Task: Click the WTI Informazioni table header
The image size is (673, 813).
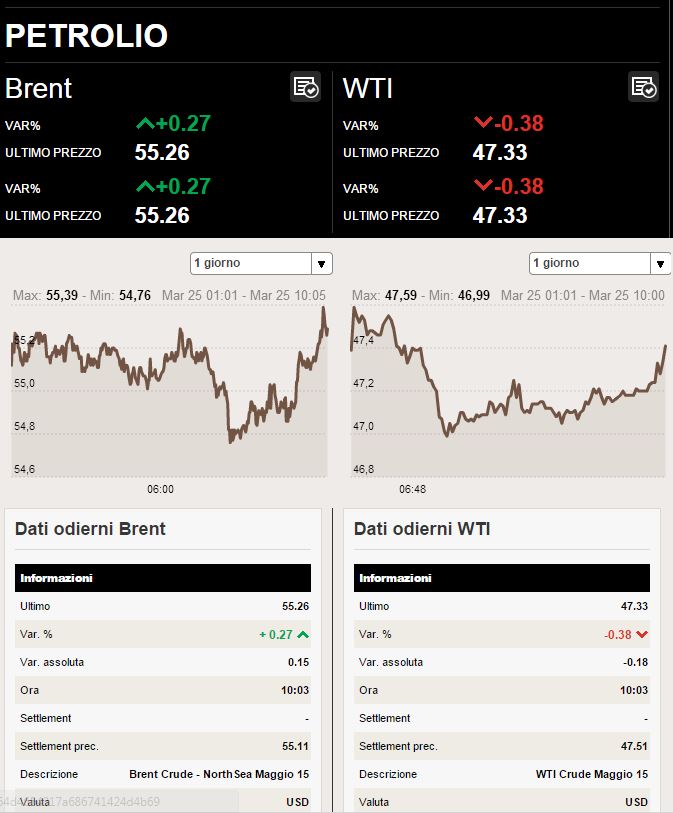Action: [501, 578]
